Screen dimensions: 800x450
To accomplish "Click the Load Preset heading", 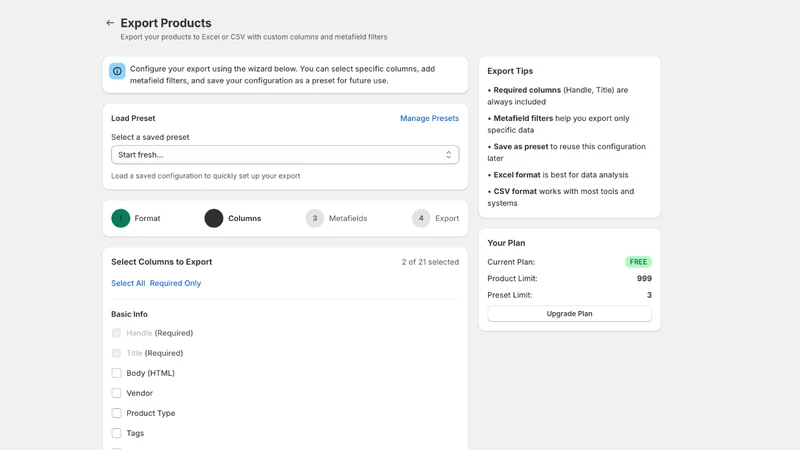I will [x=133, y=118].
